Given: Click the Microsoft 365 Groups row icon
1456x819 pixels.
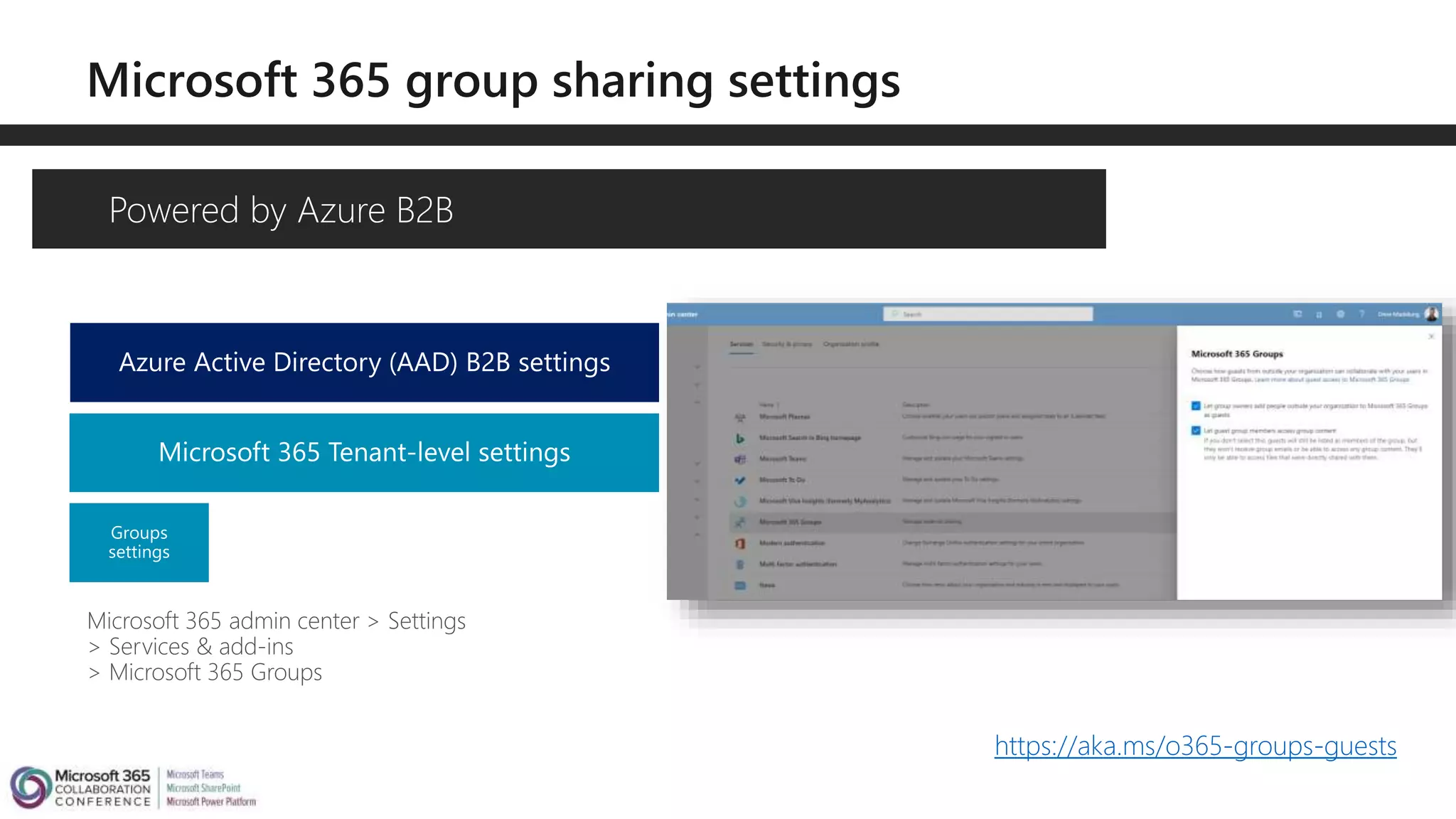Looking at the screenshot, I should tap(740, 523).
